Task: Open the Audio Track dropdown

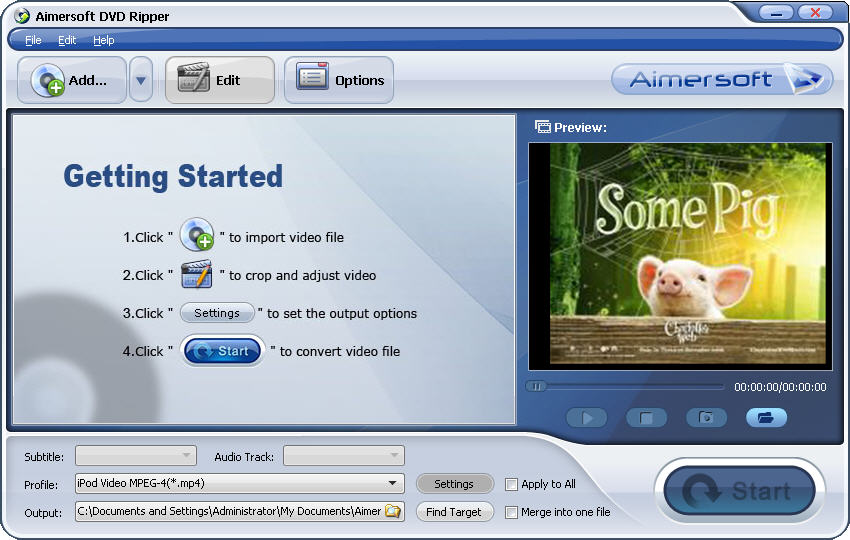Action: [344, 455]
